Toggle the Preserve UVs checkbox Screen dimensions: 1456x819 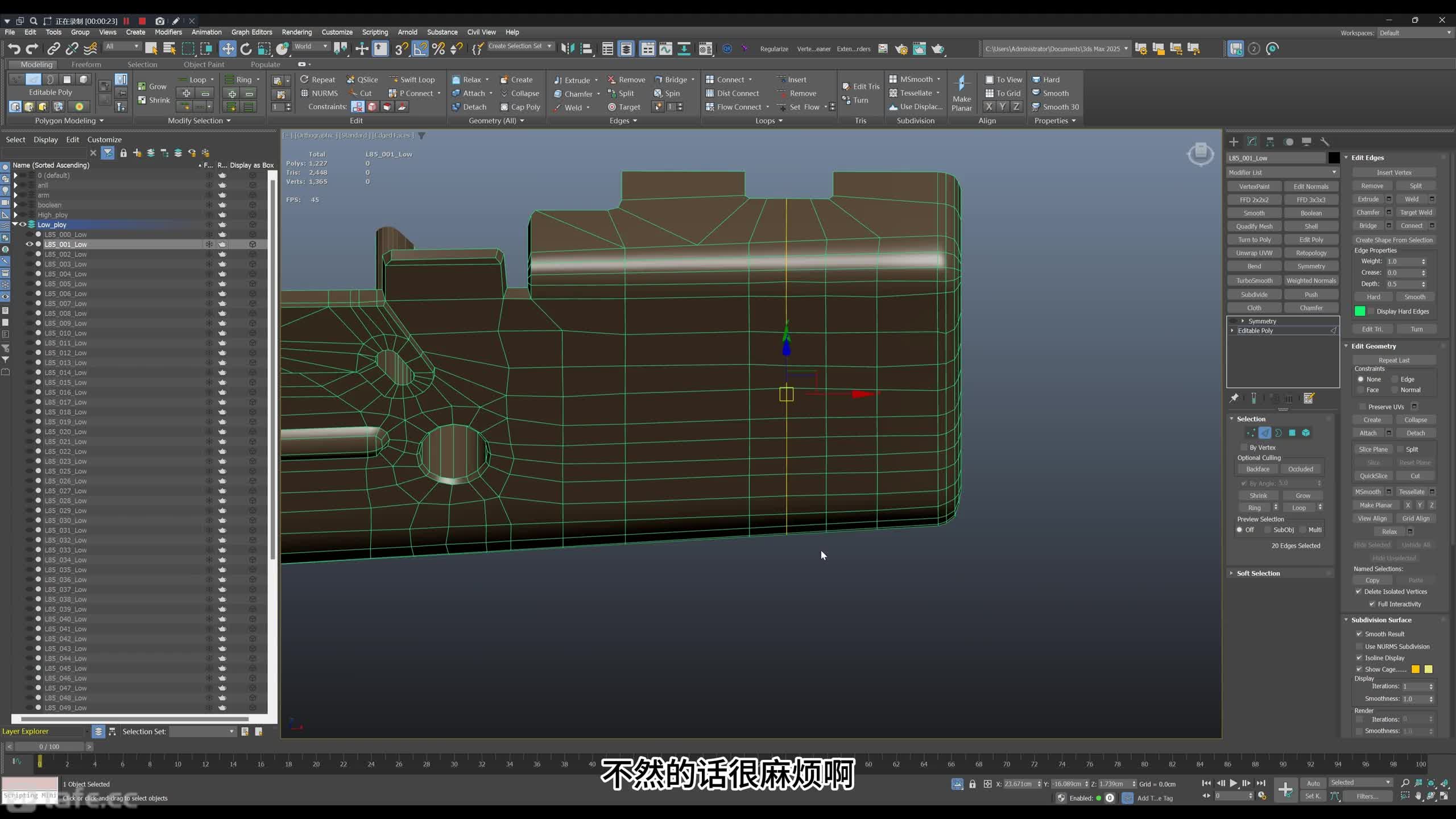(x=1362, y=407)
